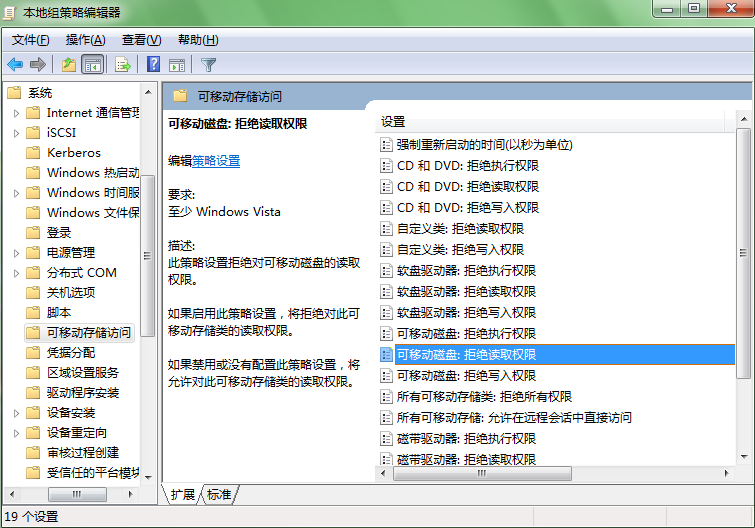Open the 文件(F) menu
Viewport: 755px width, 528px height.
point(30,40)
